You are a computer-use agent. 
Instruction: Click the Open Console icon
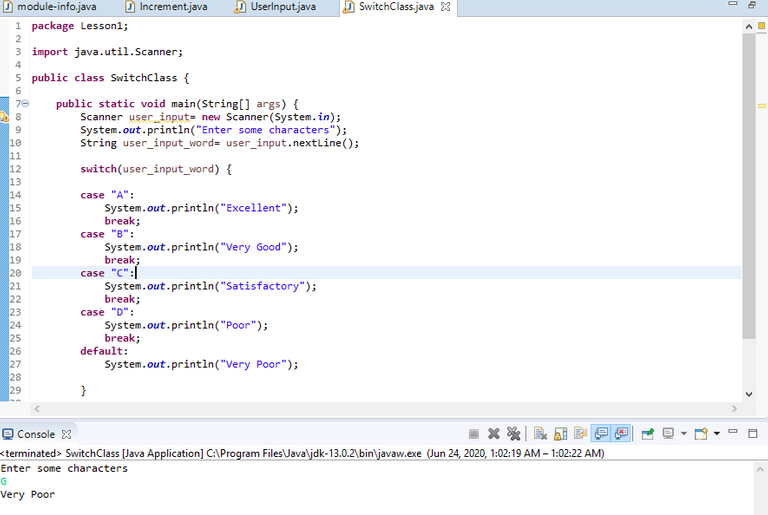(x=701, y=434)
